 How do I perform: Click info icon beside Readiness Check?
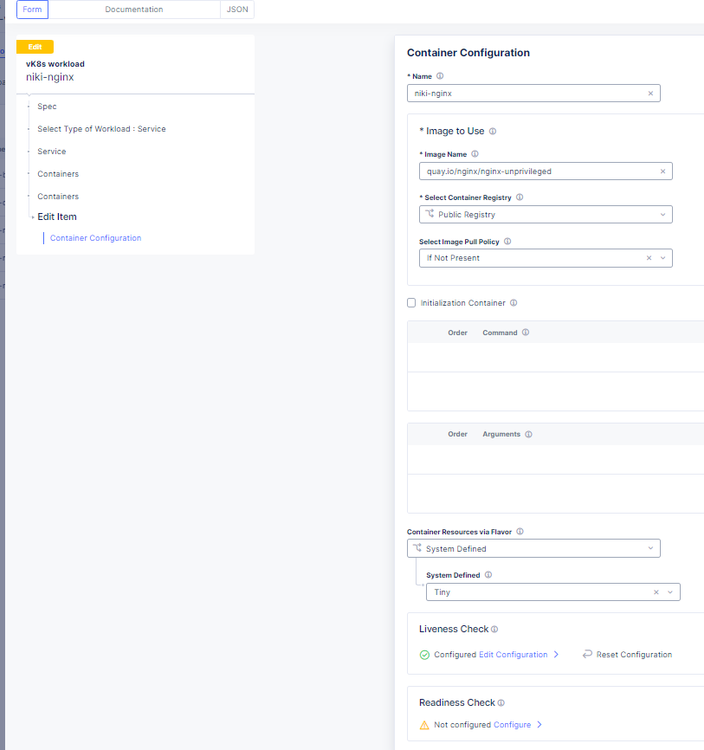click(x=501, y=703)
